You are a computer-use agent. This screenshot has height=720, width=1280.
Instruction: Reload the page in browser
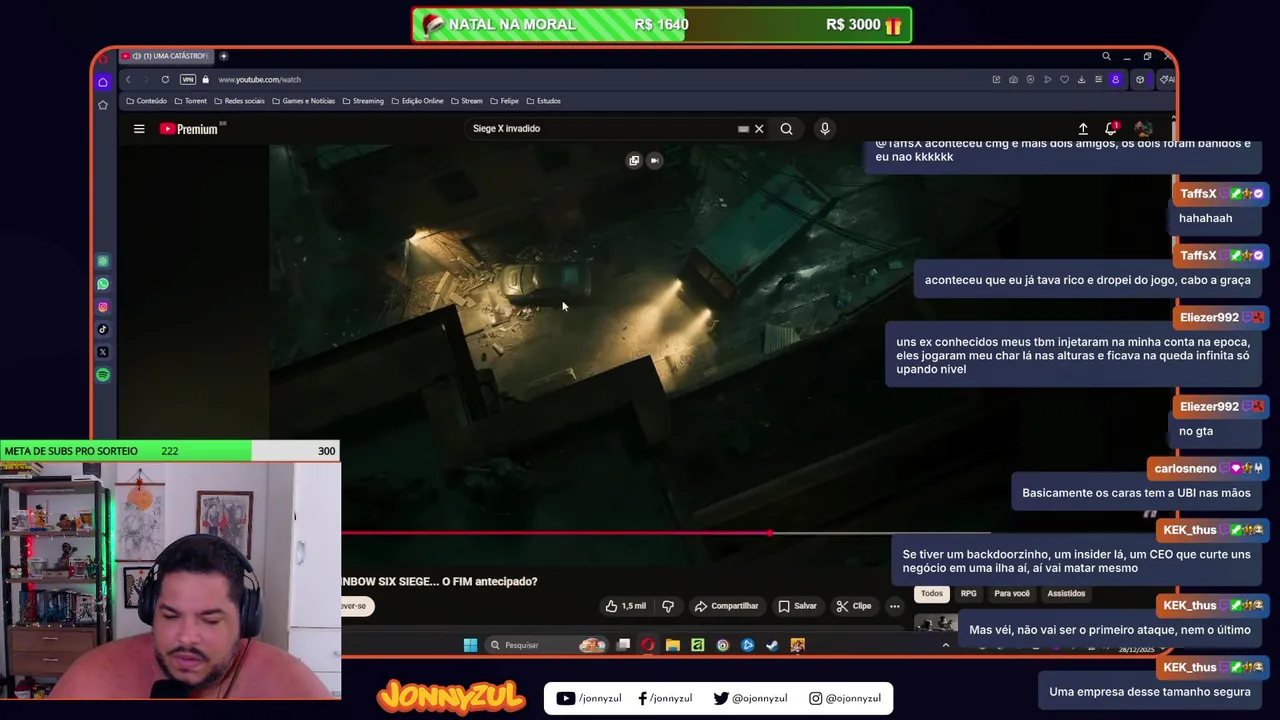coord(165,79)
